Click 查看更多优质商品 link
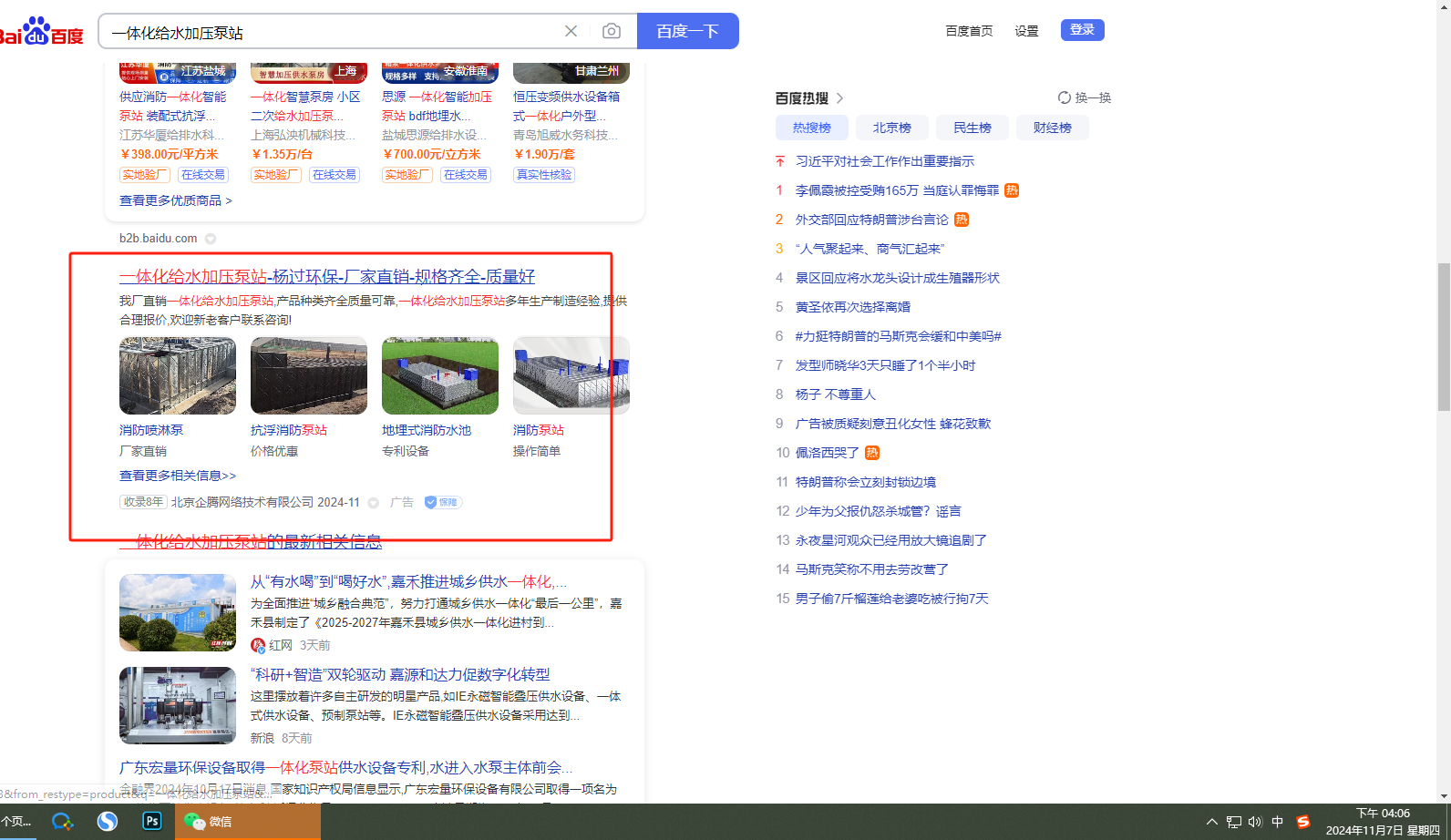Screen dimensions: 1451x840 coord(176,200)
